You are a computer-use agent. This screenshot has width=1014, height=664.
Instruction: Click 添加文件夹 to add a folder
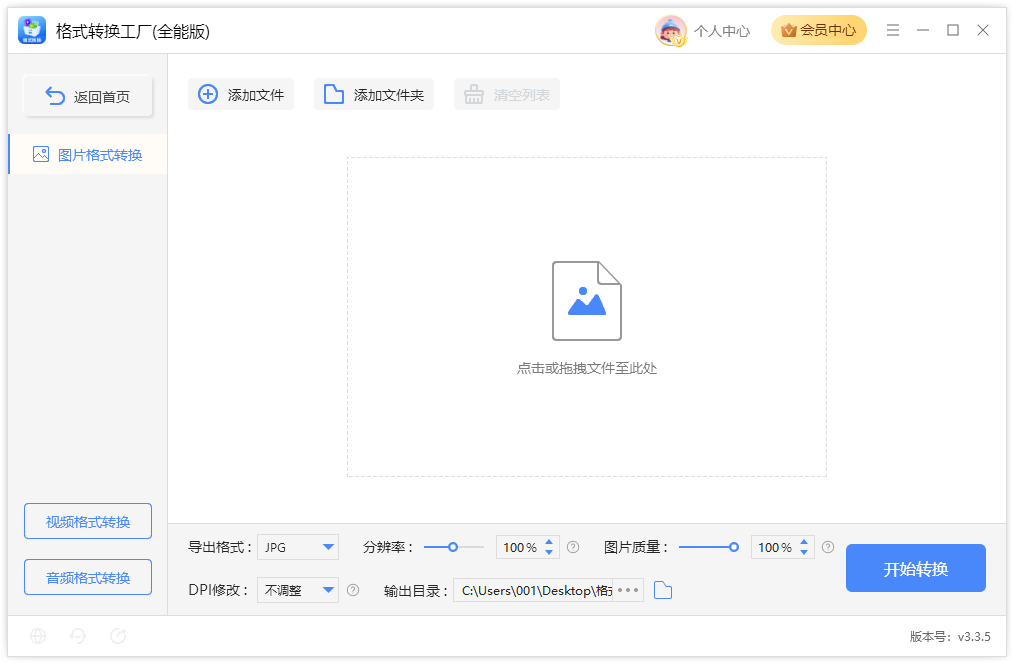pyautogui.click(x=374, y=94)
